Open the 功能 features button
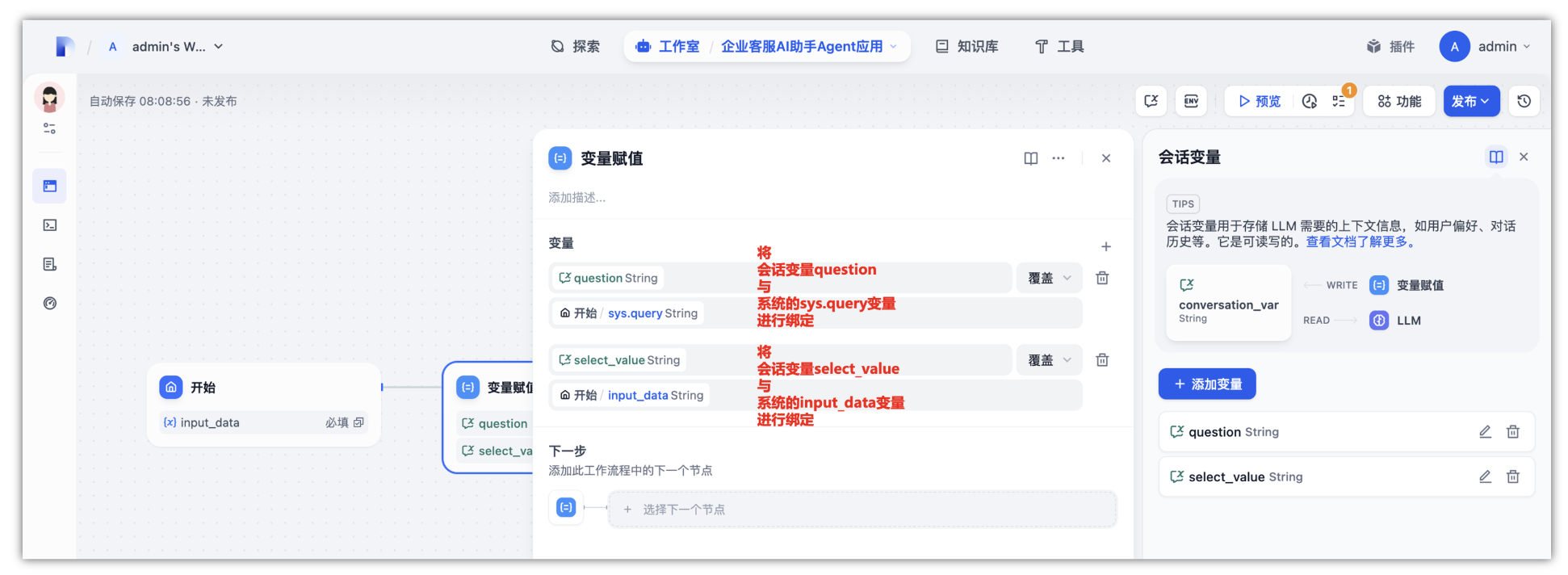1568x575 pixels. (x=1399, y=101)
